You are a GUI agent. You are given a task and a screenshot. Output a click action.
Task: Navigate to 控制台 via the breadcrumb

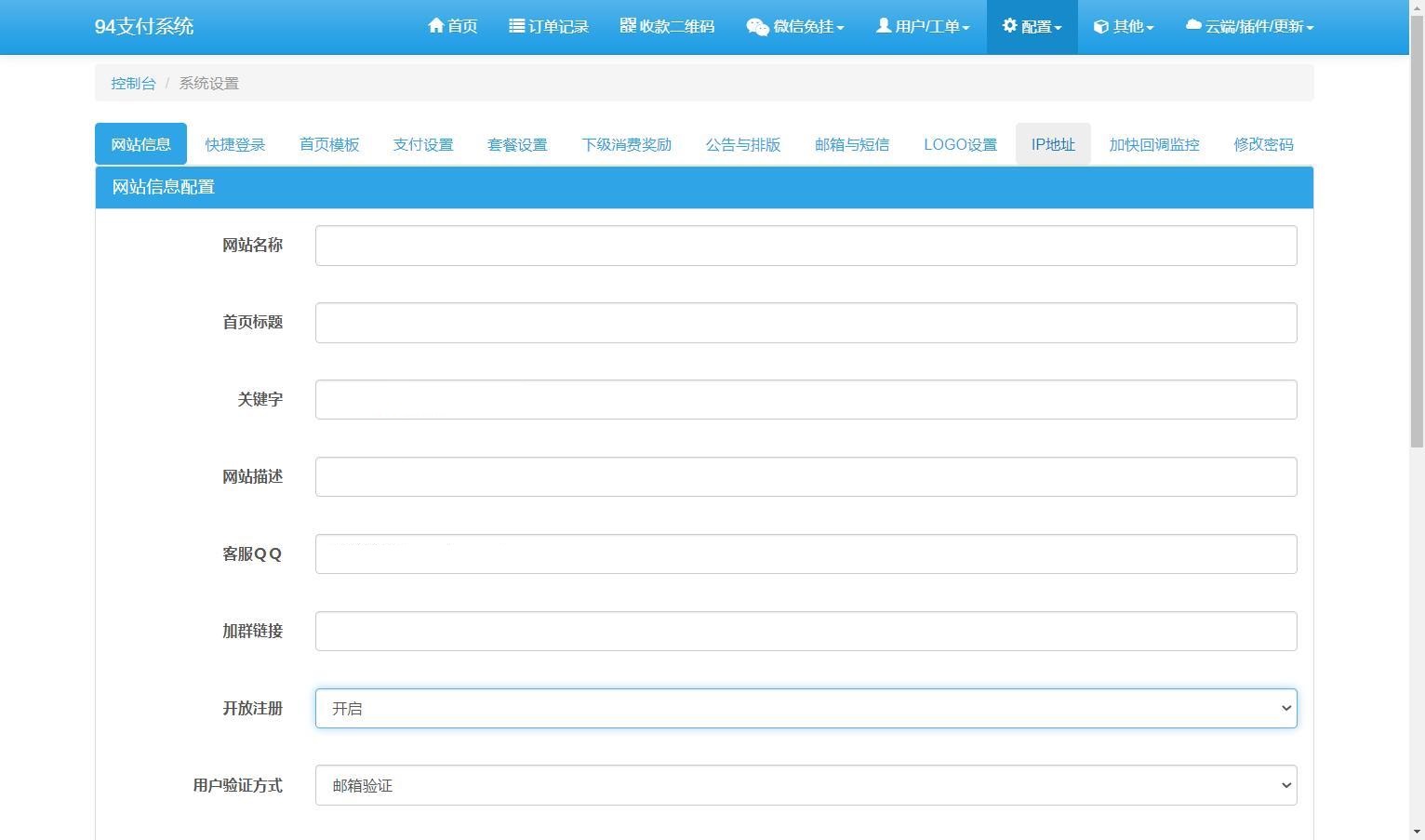click(x=133, y=83)
